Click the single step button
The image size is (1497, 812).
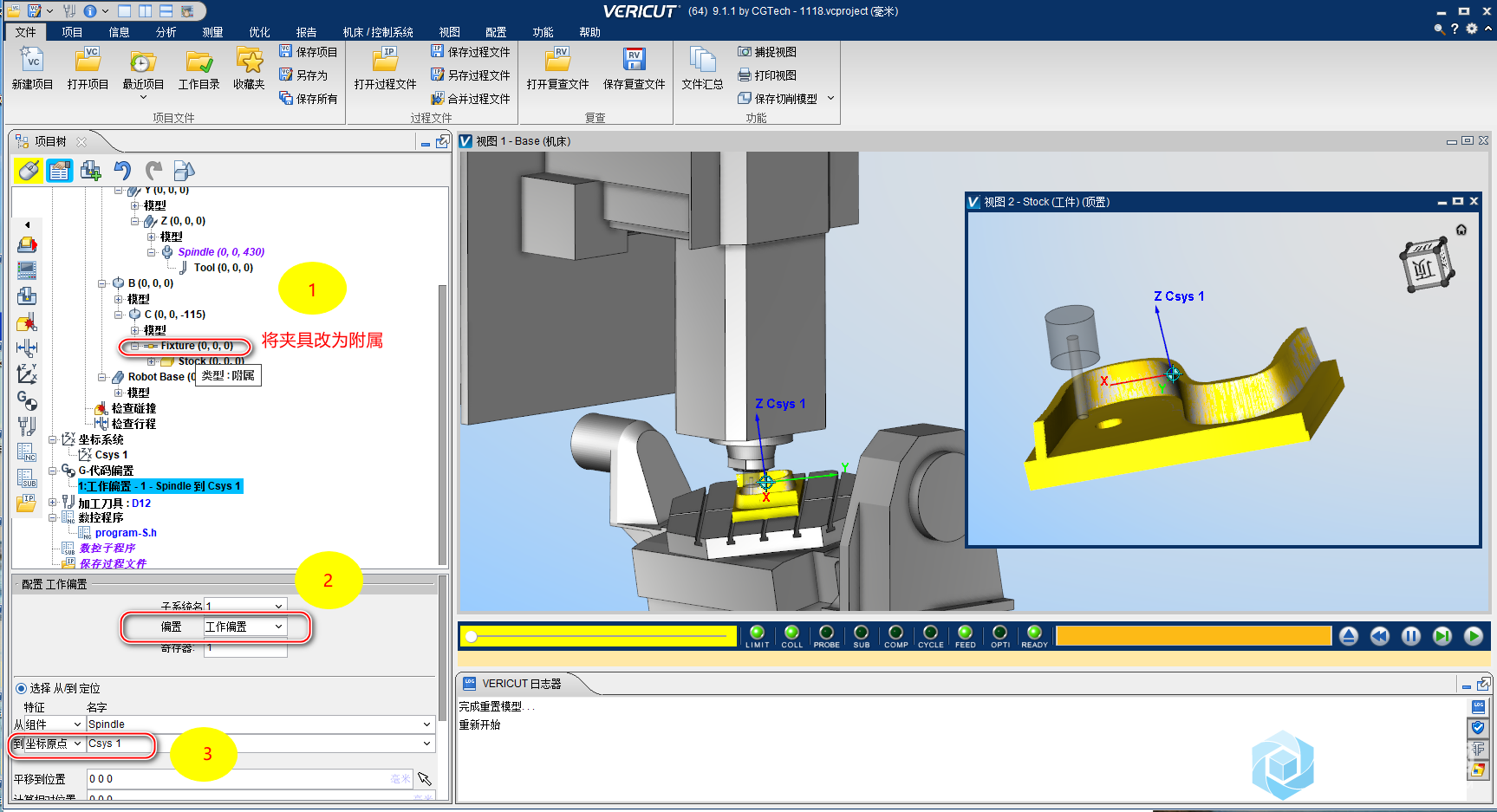[x=1442, y=636]
